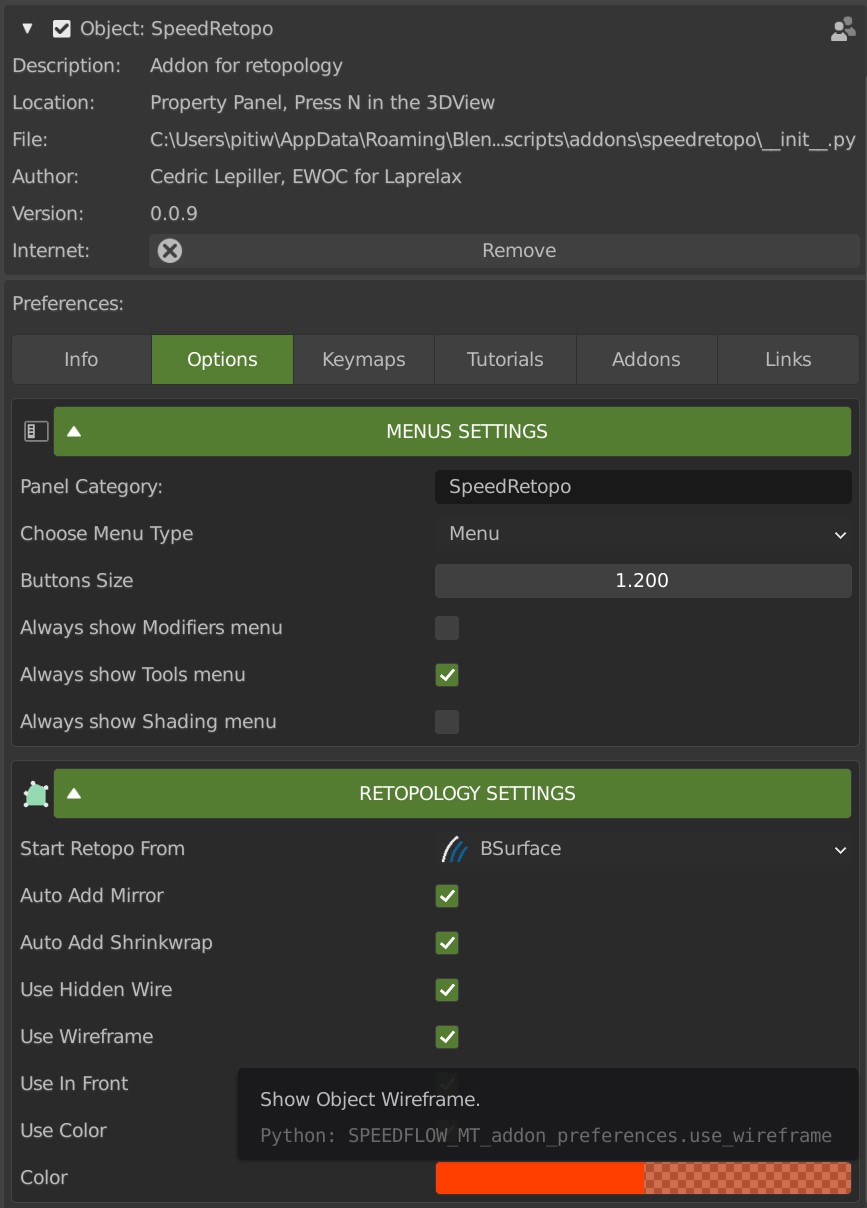Toggle Auto Add Mirror checkbox

[447, 896]
